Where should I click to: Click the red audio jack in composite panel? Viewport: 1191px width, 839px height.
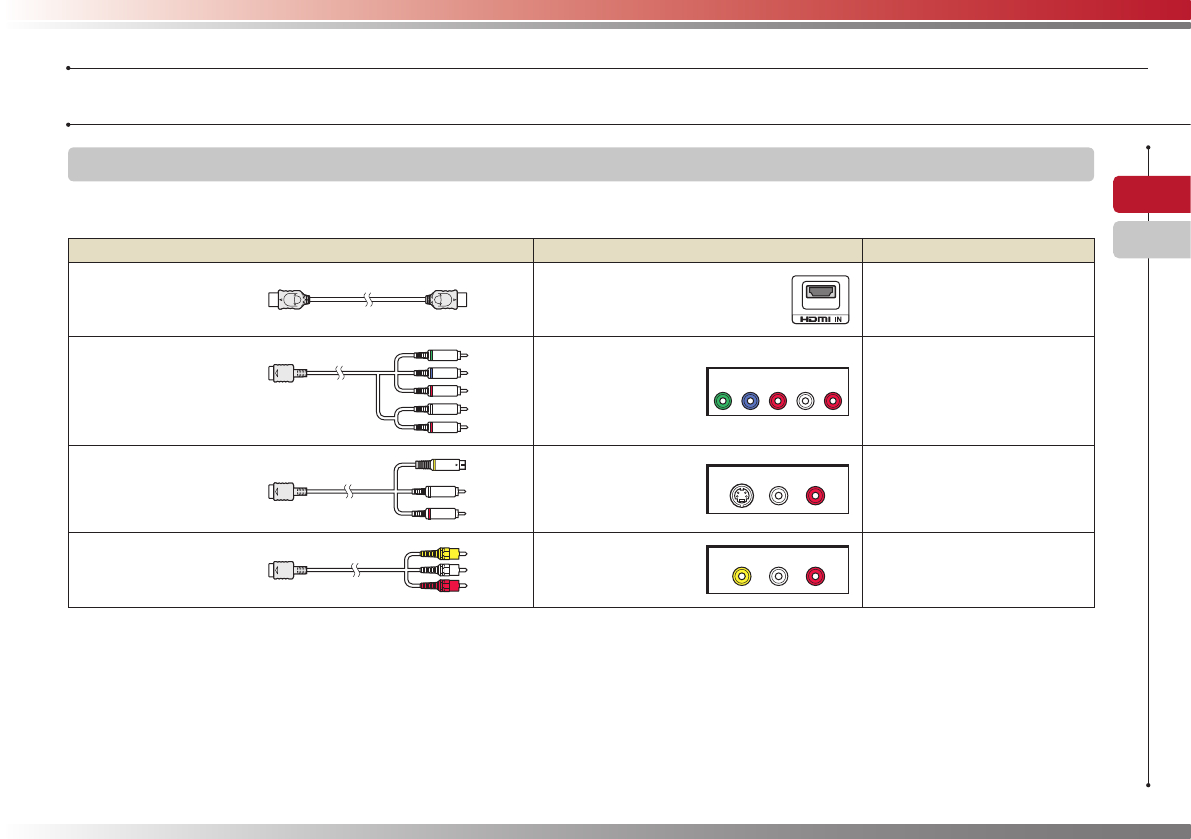[817, 576]
